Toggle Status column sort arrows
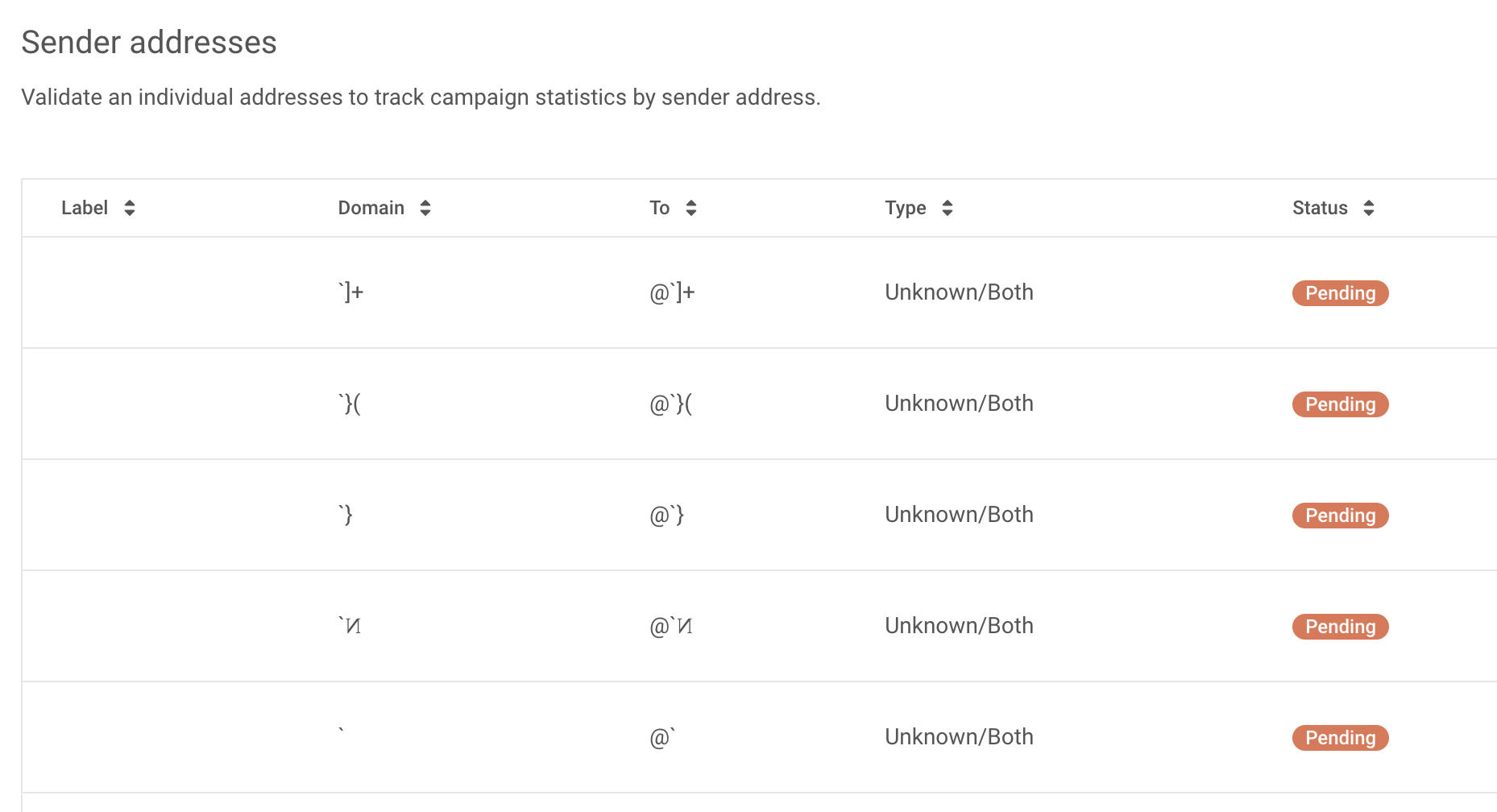Viewport: 1497px width, 812px height. coord(1369,208)
